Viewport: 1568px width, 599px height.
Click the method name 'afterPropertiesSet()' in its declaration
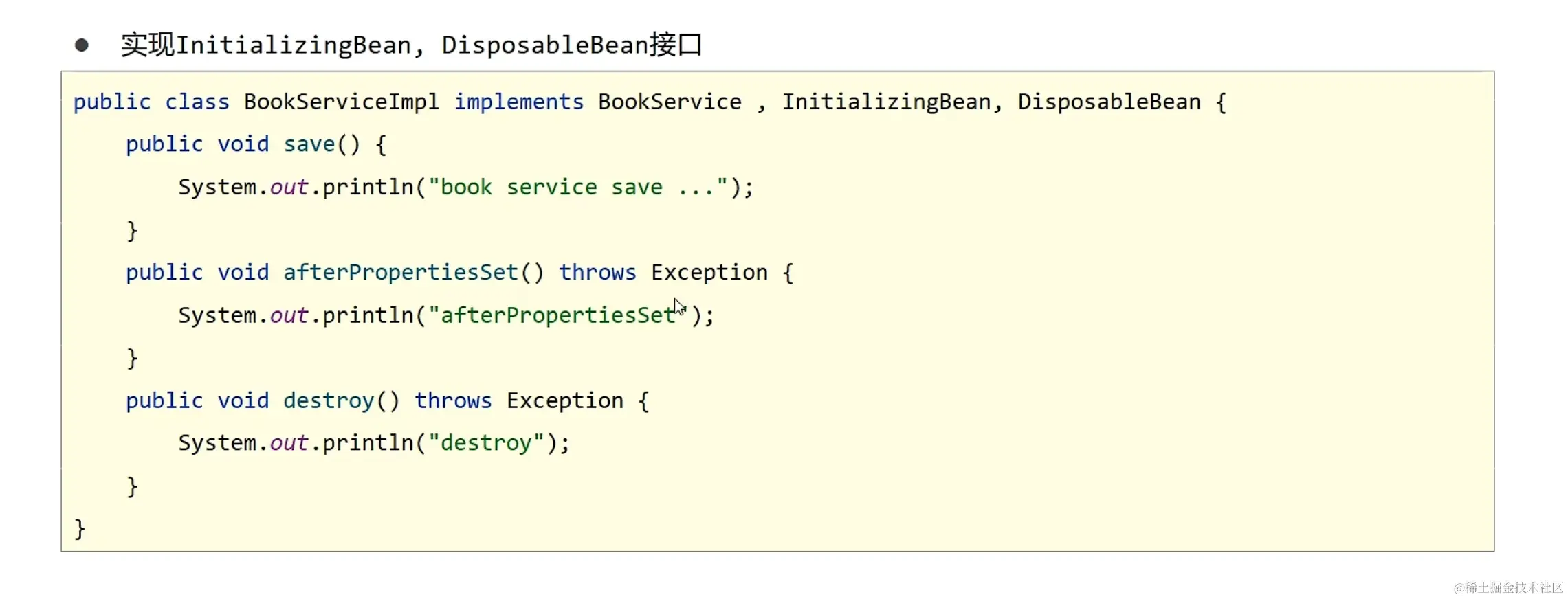[x=413, y=273]
